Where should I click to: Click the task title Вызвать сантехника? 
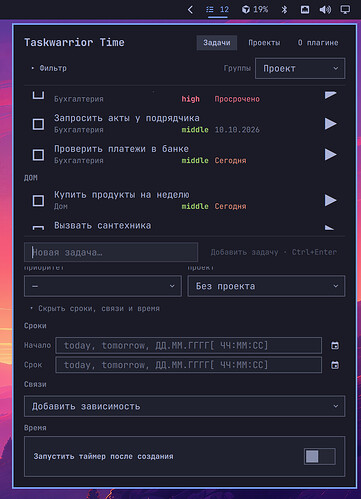103,225
